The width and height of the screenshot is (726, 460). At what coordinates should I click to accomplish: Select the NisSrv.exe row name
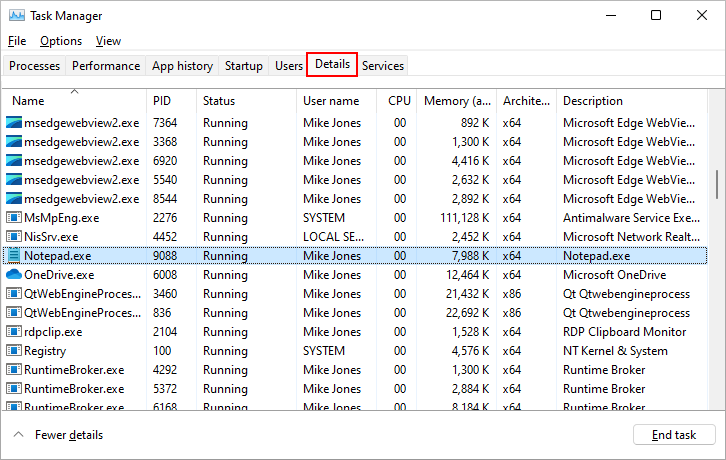pyautogui.click(x=51, y=237)
